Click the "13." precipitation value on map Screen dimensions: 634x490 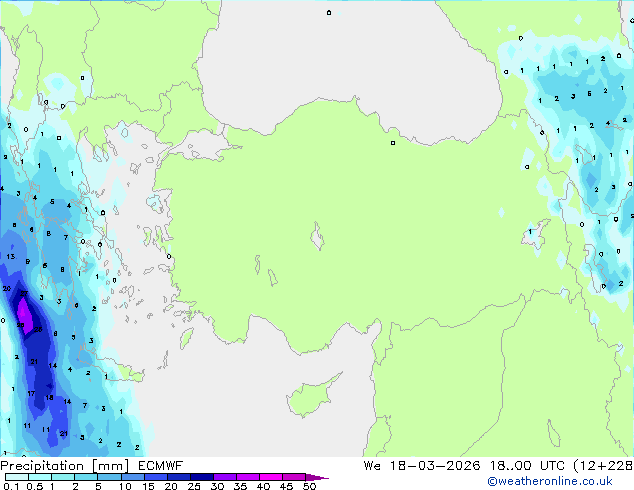[x=11, y=256]
